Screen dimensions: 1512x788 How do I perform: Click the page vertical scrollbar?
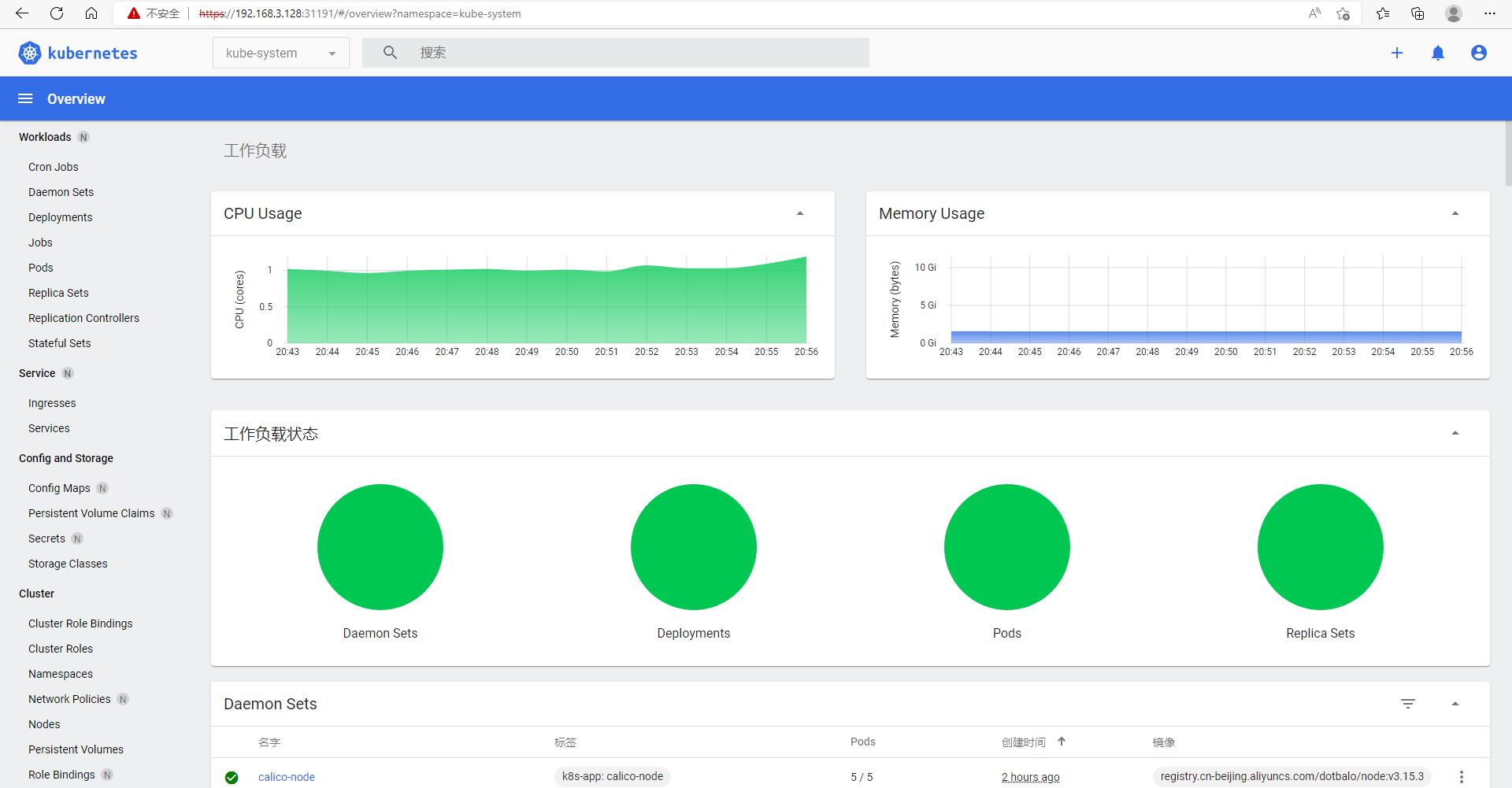(1507, 154)
